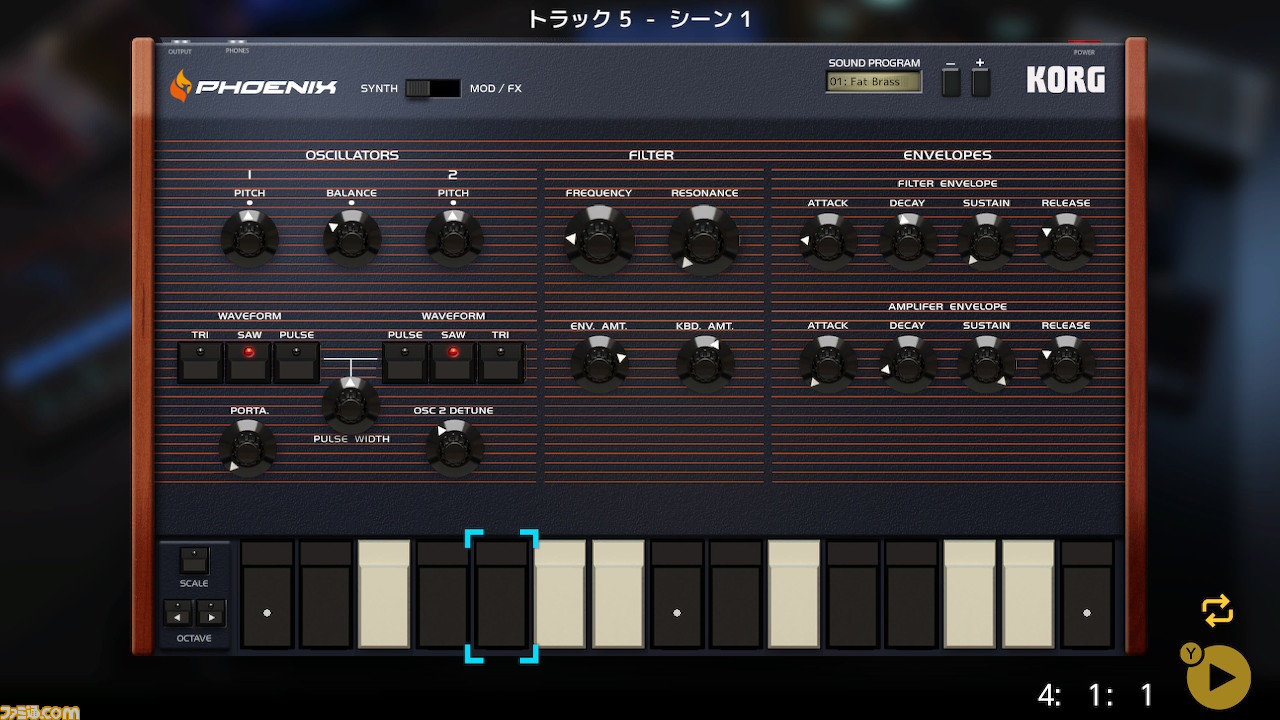Click the Filter Envelope Sustain knob
The height and width of the screenshot is (720, 1280).
(x=987, y=242)
